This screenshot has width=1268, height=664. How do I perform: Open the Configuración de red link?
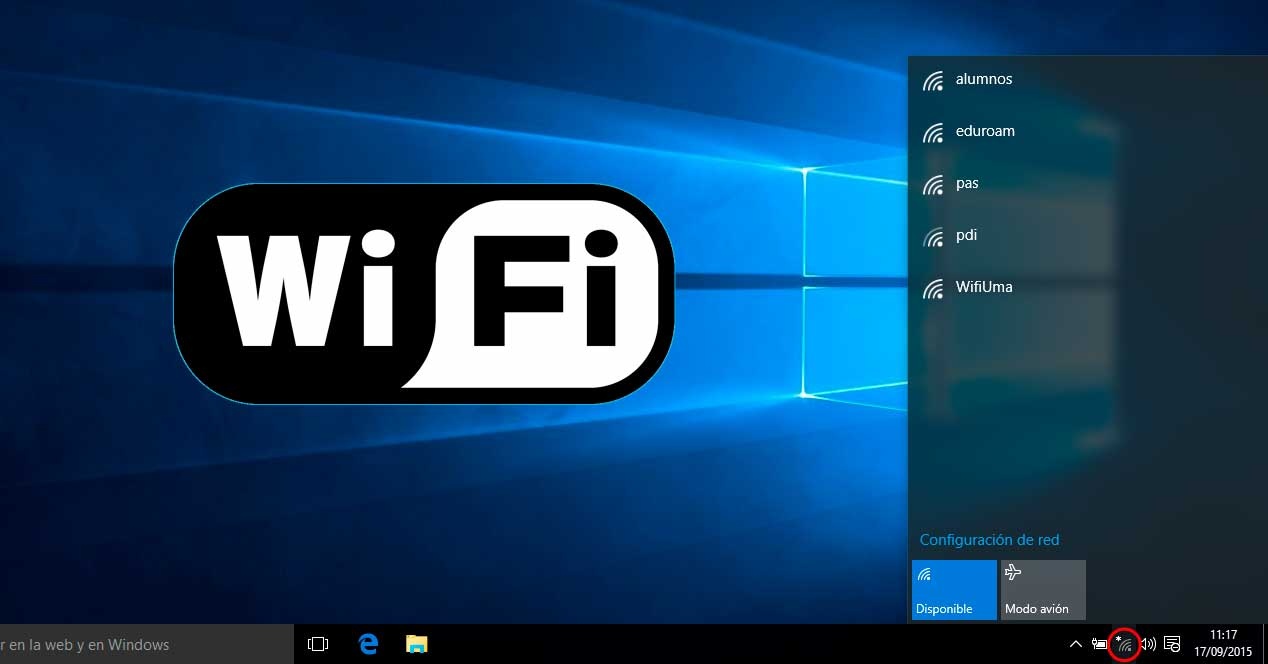989,540
